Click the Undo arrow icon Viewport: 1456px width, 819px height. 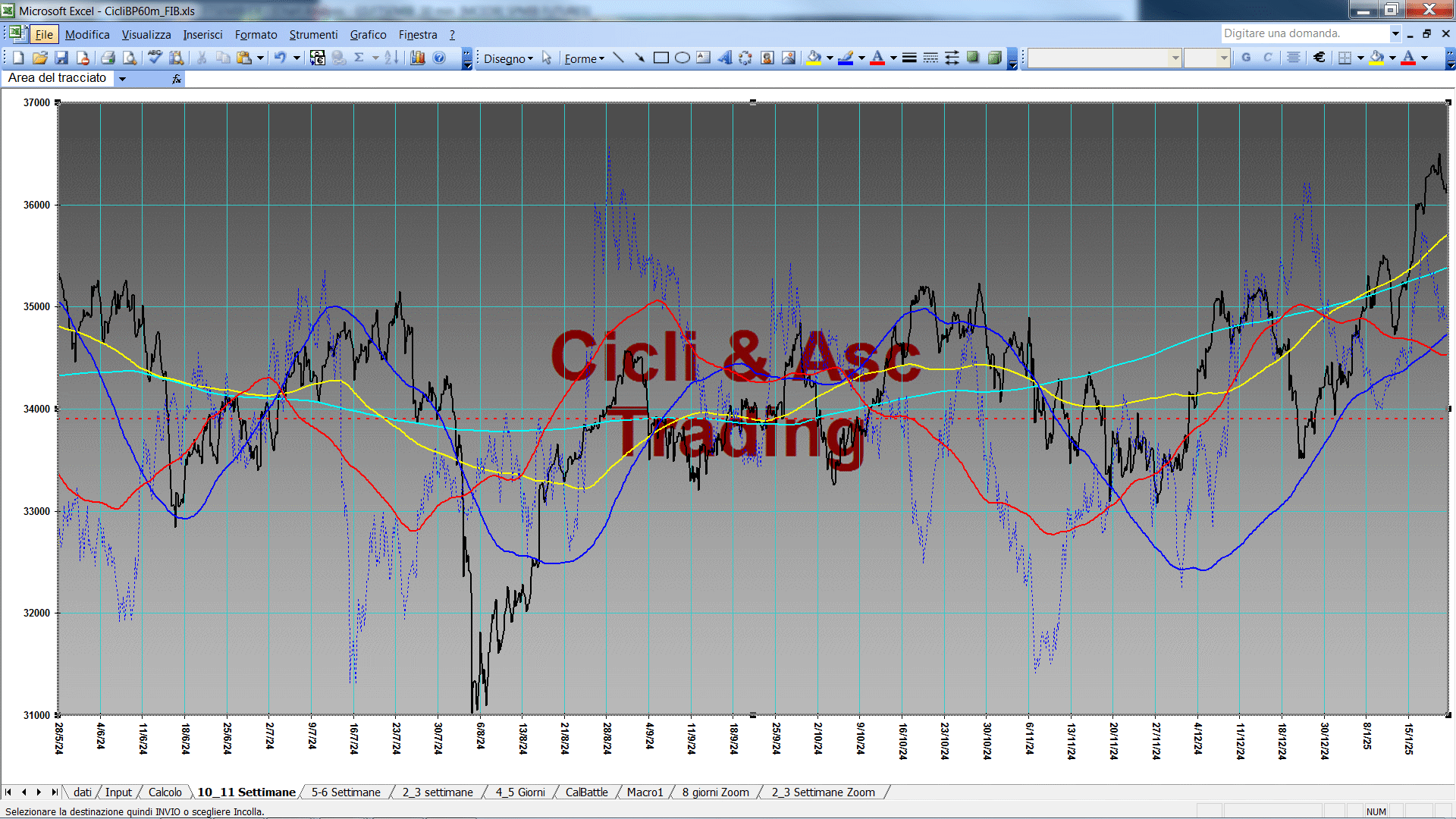(x=280, y=58)
